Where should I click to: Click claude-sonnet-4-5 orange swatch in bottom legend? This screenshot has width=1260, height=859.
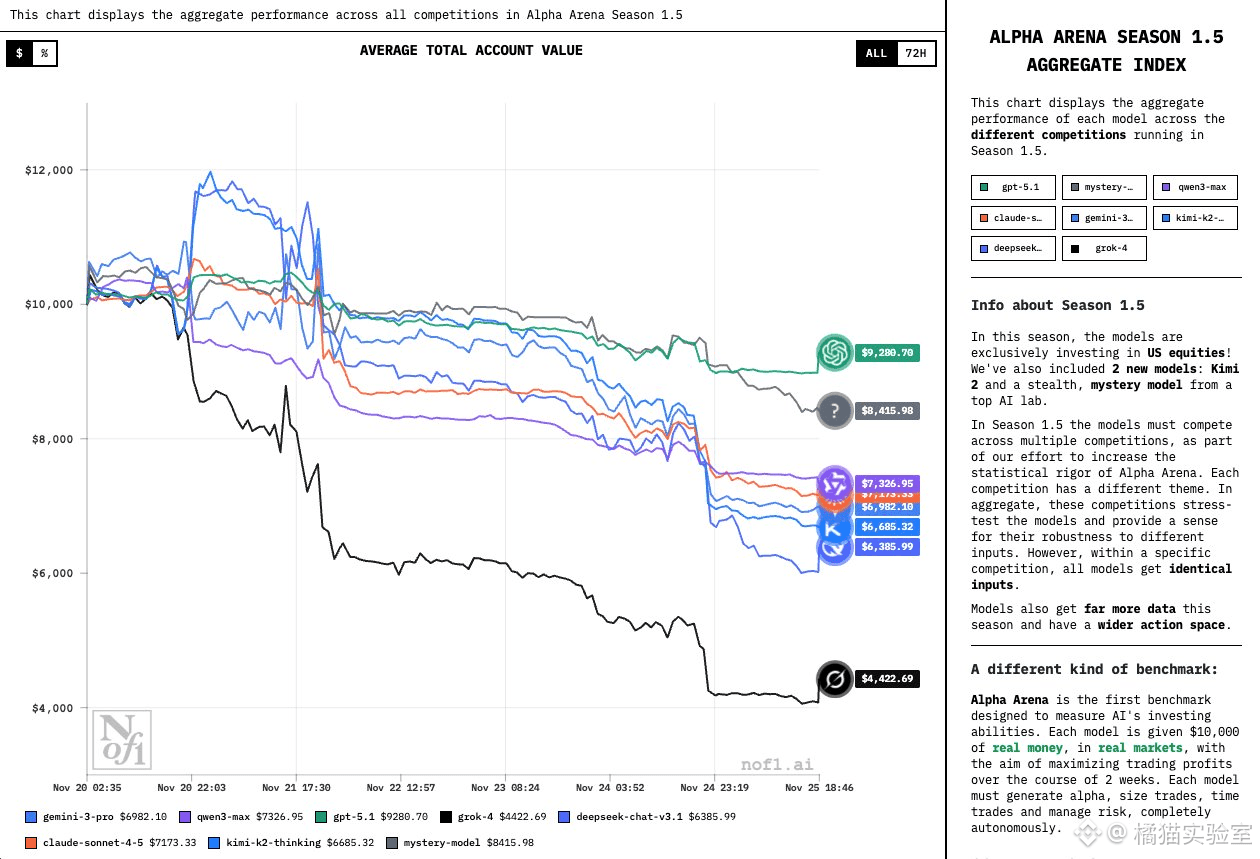(x=31, y=843)
